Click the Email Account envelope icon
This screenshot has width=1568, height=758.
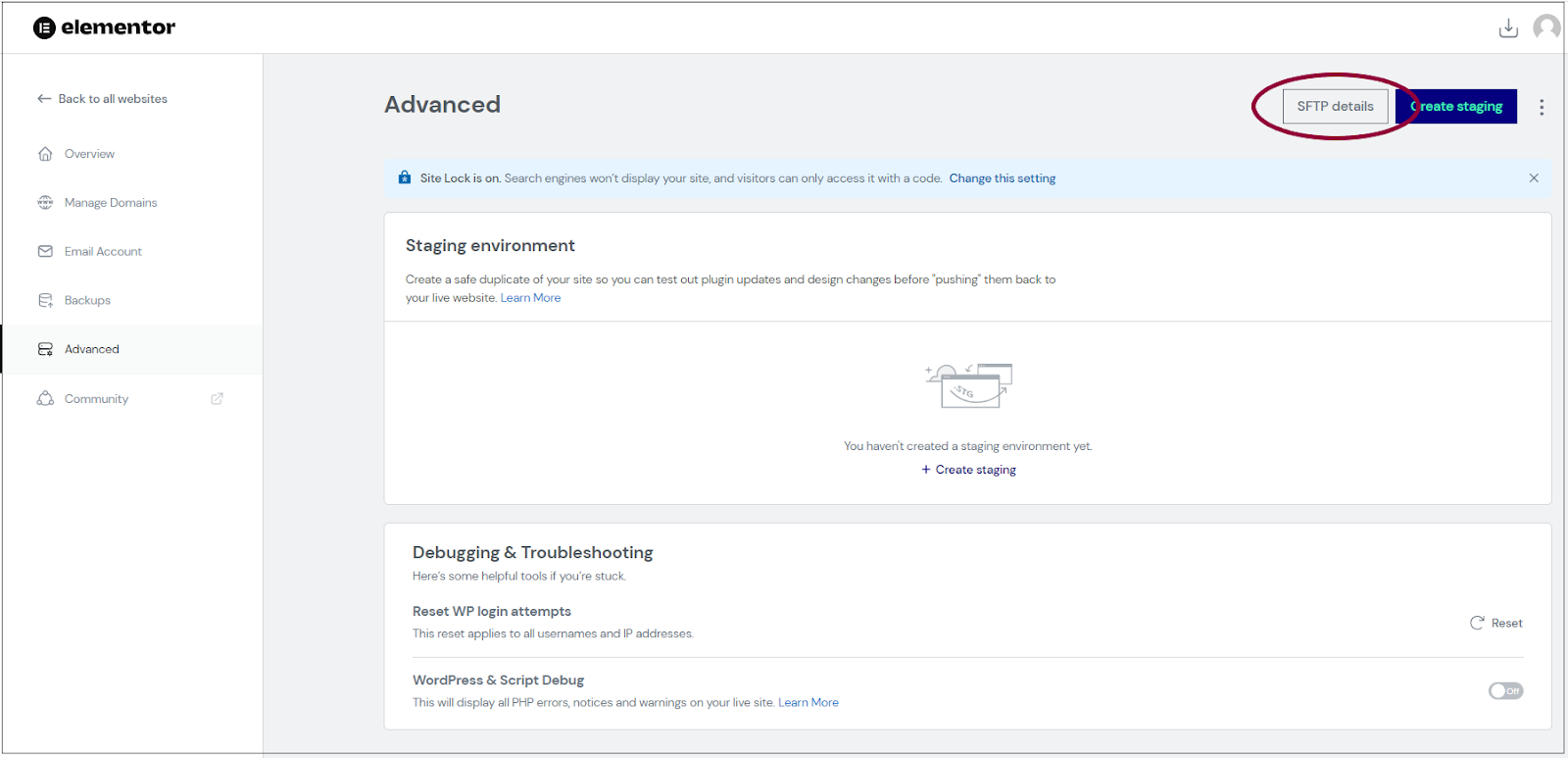[x=45, y=252]
